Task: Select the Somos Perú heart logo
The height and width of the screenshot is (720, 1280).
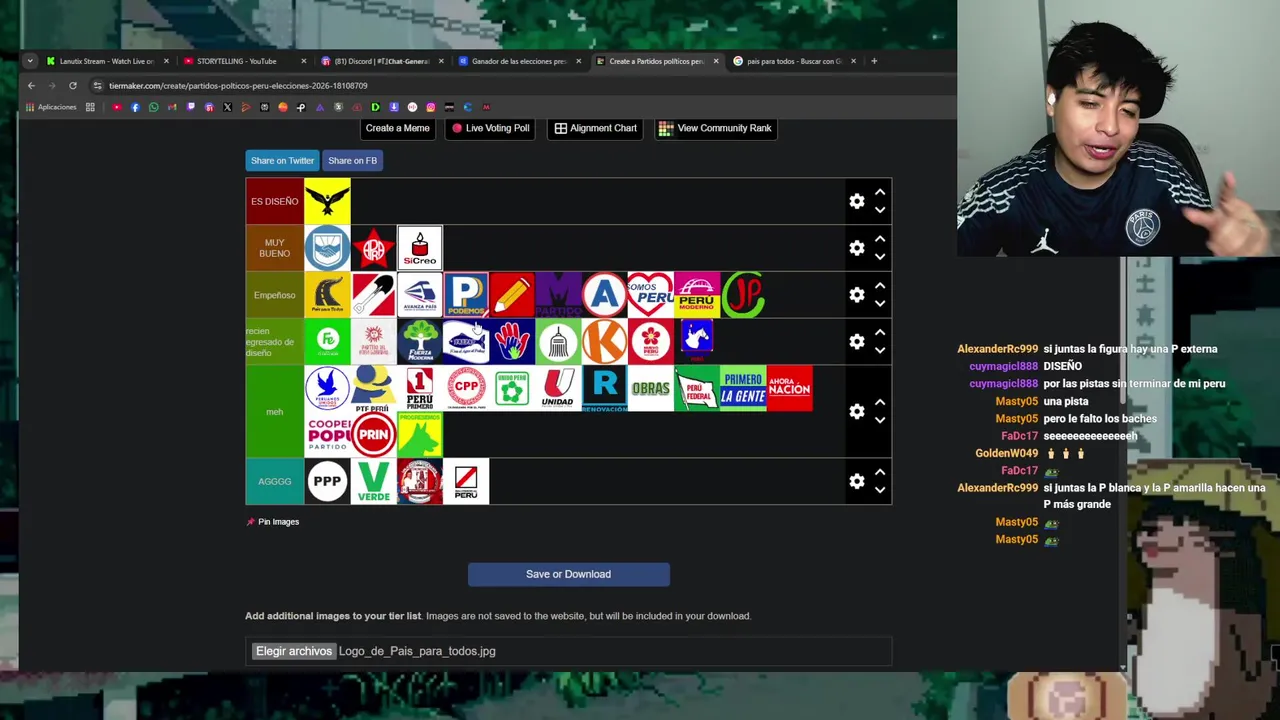Action: pyautogui.click(x=650, y=295)
